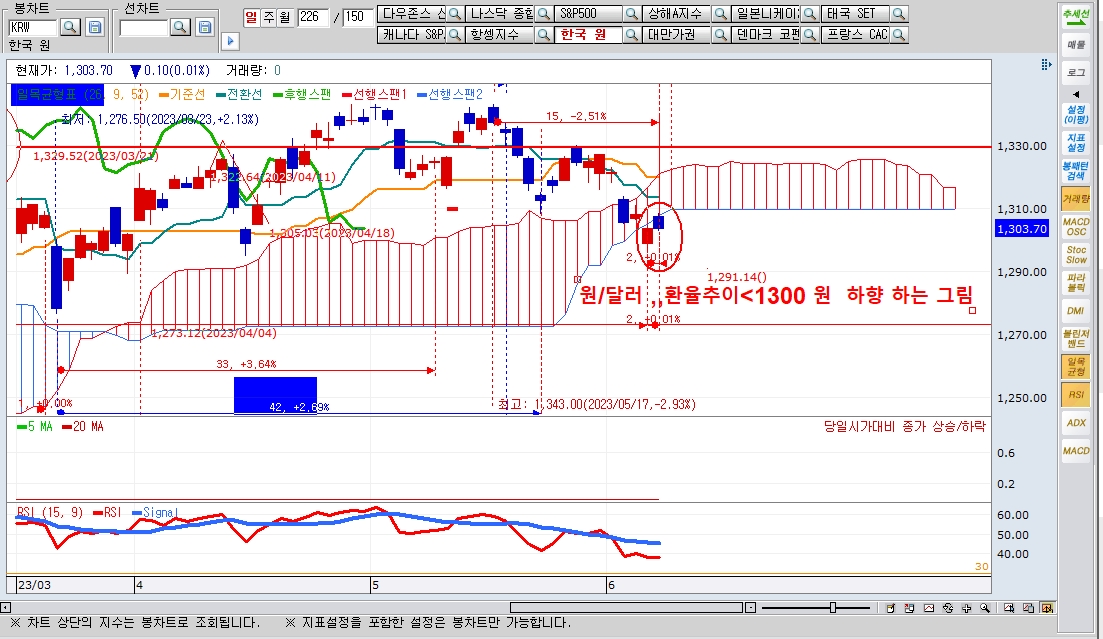
Task: Click the search icon in the 선차트 group
Action: (180, 27)
